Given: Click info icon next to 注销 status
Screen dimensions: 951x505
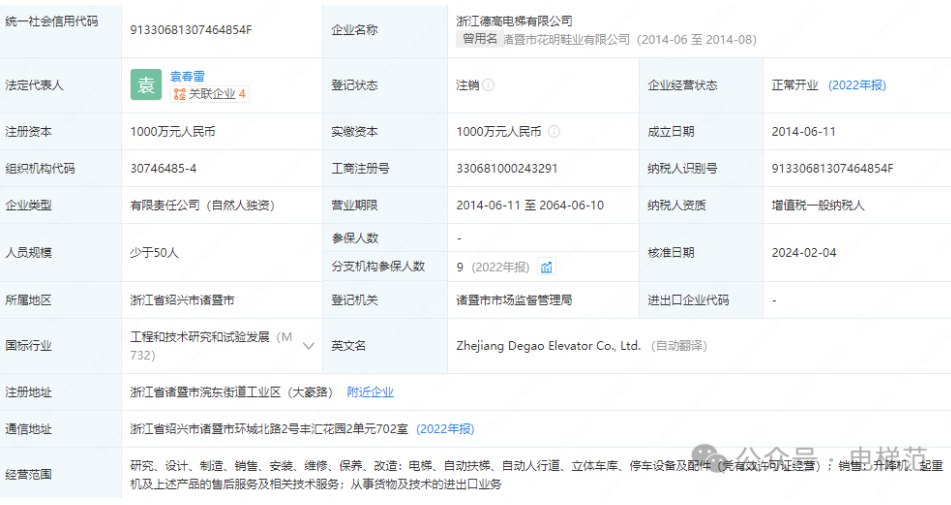Looking at the screenshot, I should pos(488,85).
